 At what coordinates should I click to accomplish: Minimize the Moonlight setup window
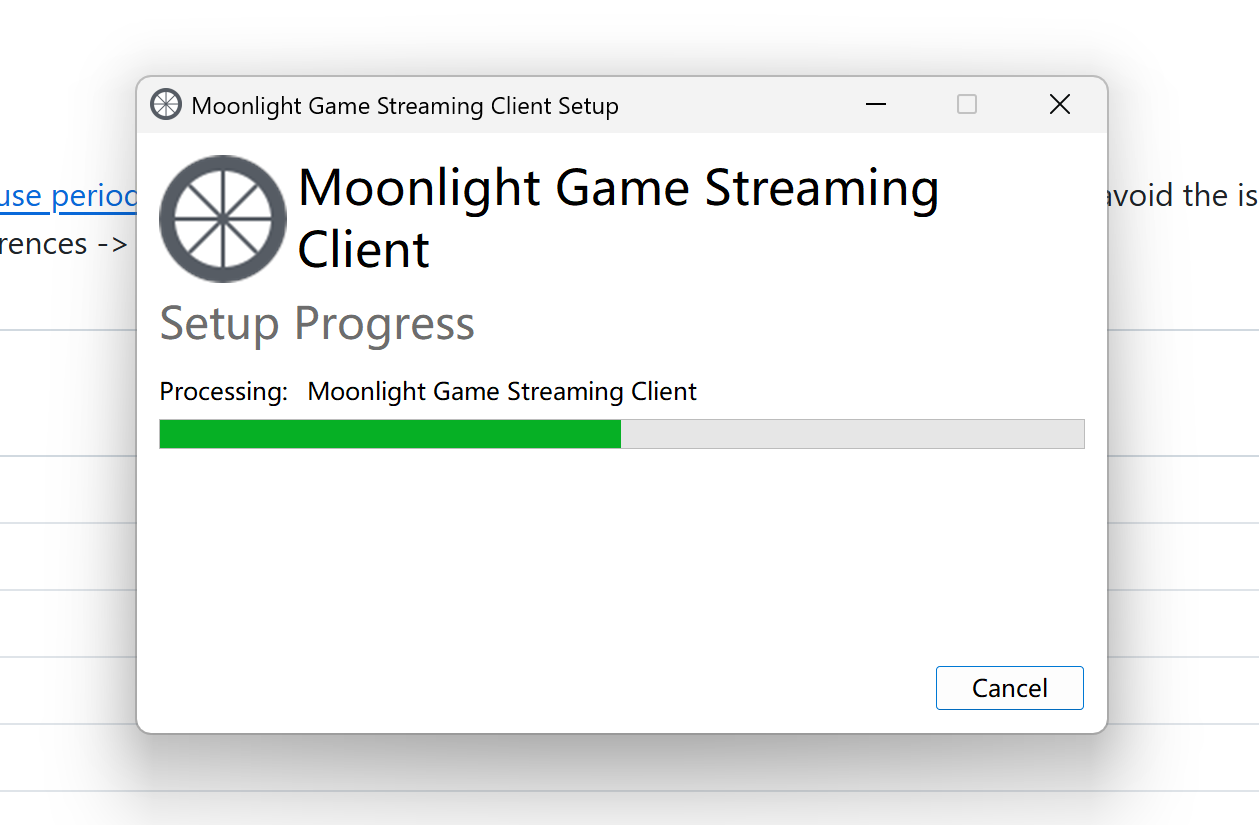click(x=876, y=104)
